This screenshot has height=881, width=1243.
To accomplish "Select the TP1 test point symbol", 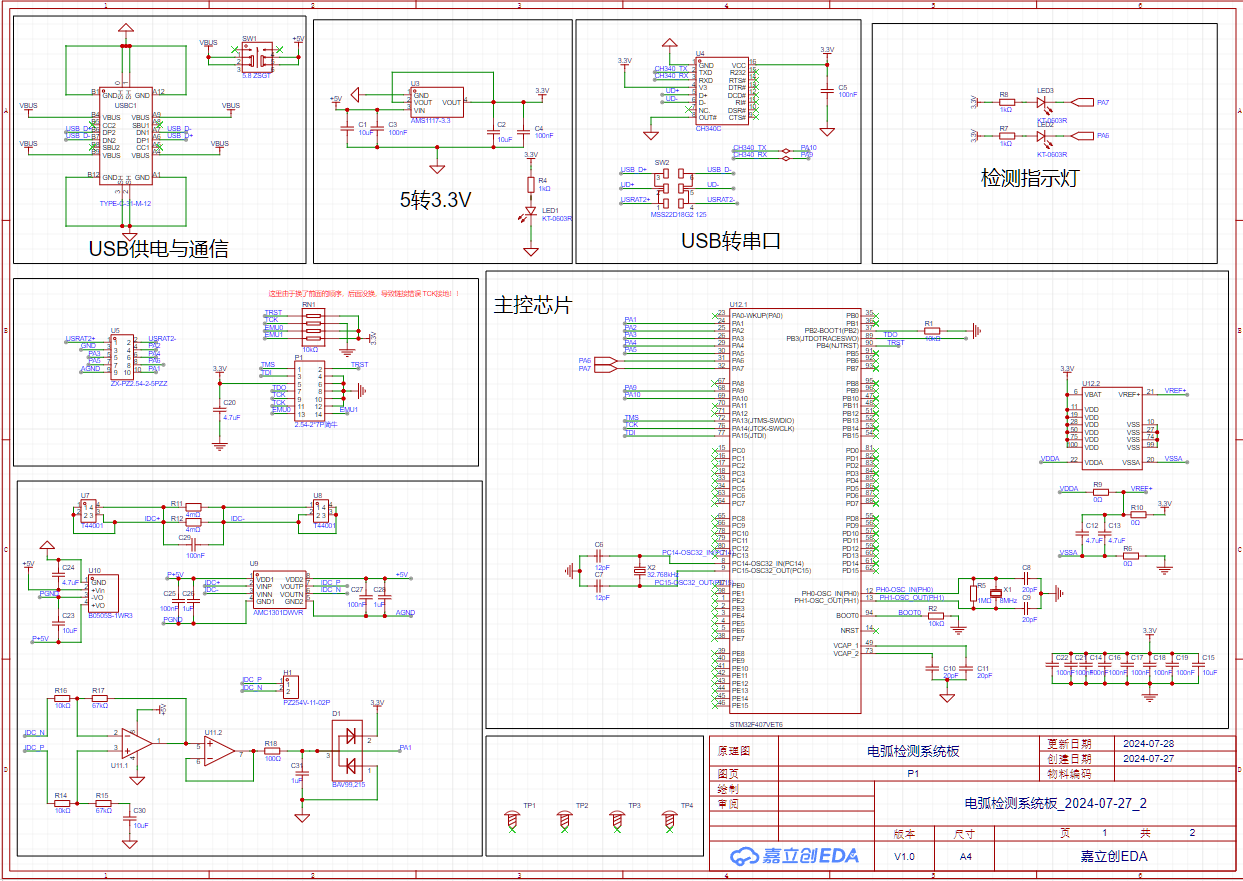I will coord(512,820).
